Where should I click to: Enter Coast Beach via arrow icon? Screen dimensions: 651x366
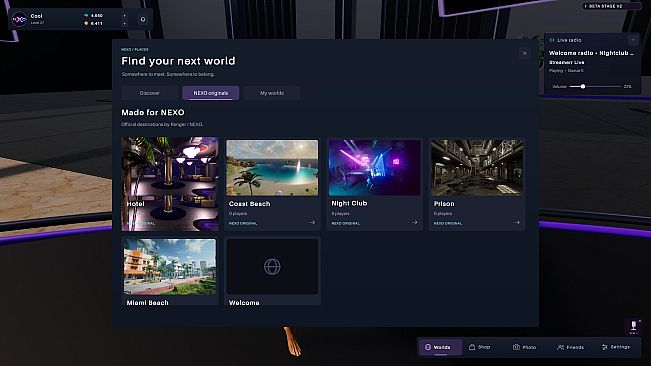pyautogui.click(x=312, y=222)
